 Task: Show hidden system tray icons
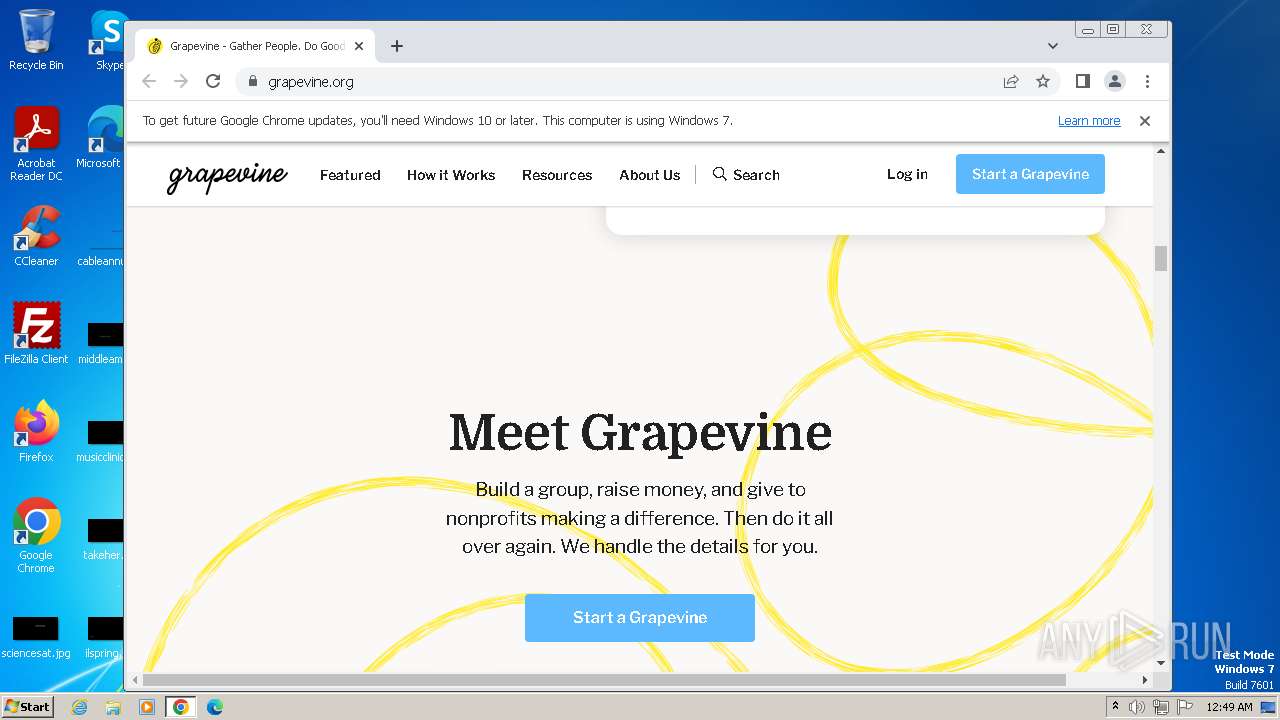point(1116,707)
